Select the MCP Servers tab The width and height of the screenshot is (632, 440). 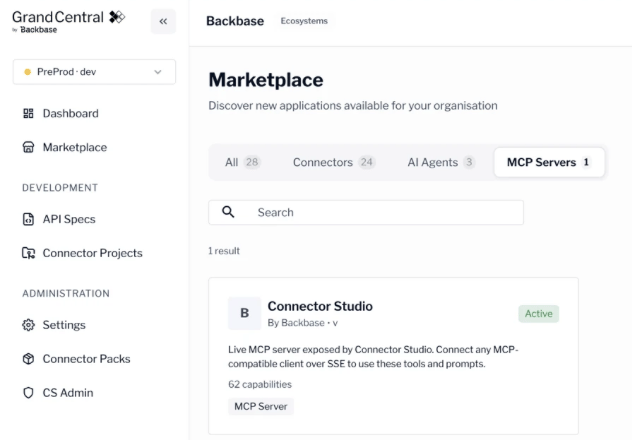(x=549, y=162)
